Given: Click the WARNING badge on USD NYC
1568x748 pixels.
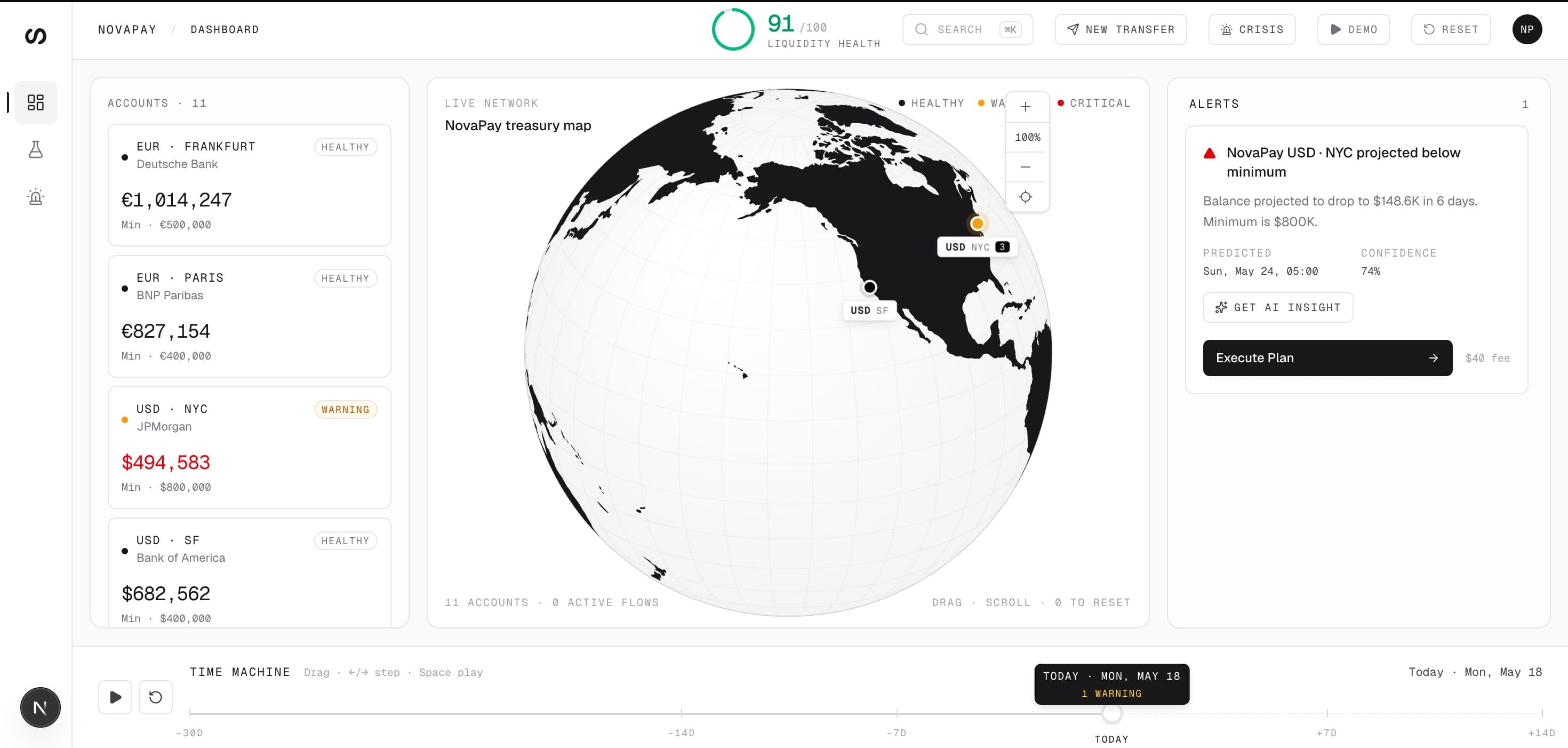Looking at the screenshot, I should point(345,409).
